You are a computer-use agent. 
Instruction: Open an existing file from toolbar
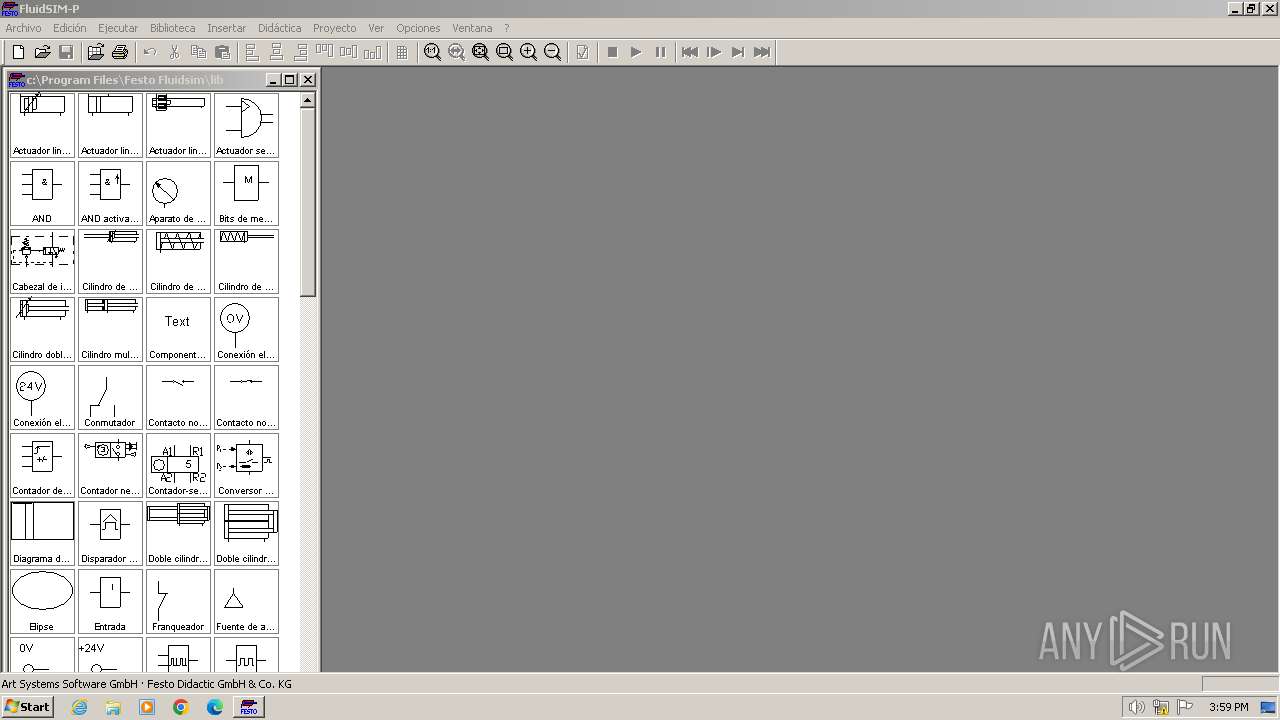pos(42,52)
